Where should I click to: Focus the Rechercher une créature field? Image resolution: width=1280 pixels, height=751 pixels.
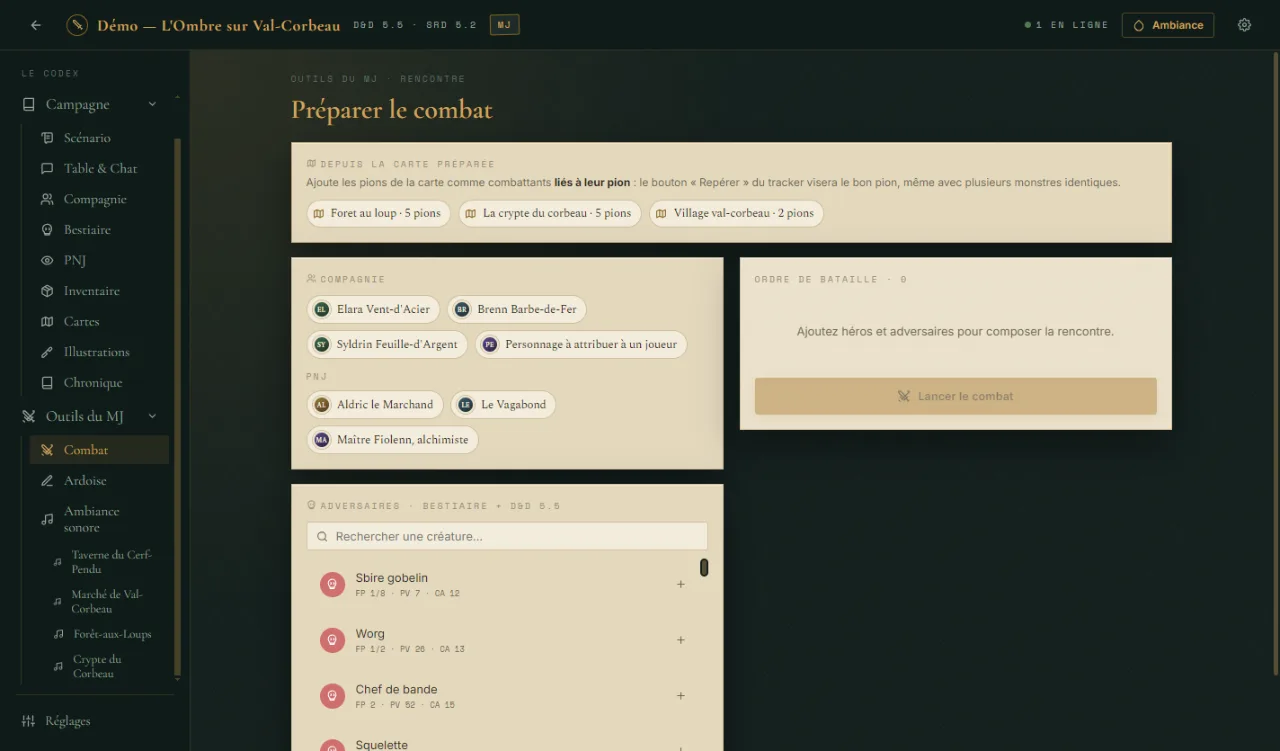507,536
